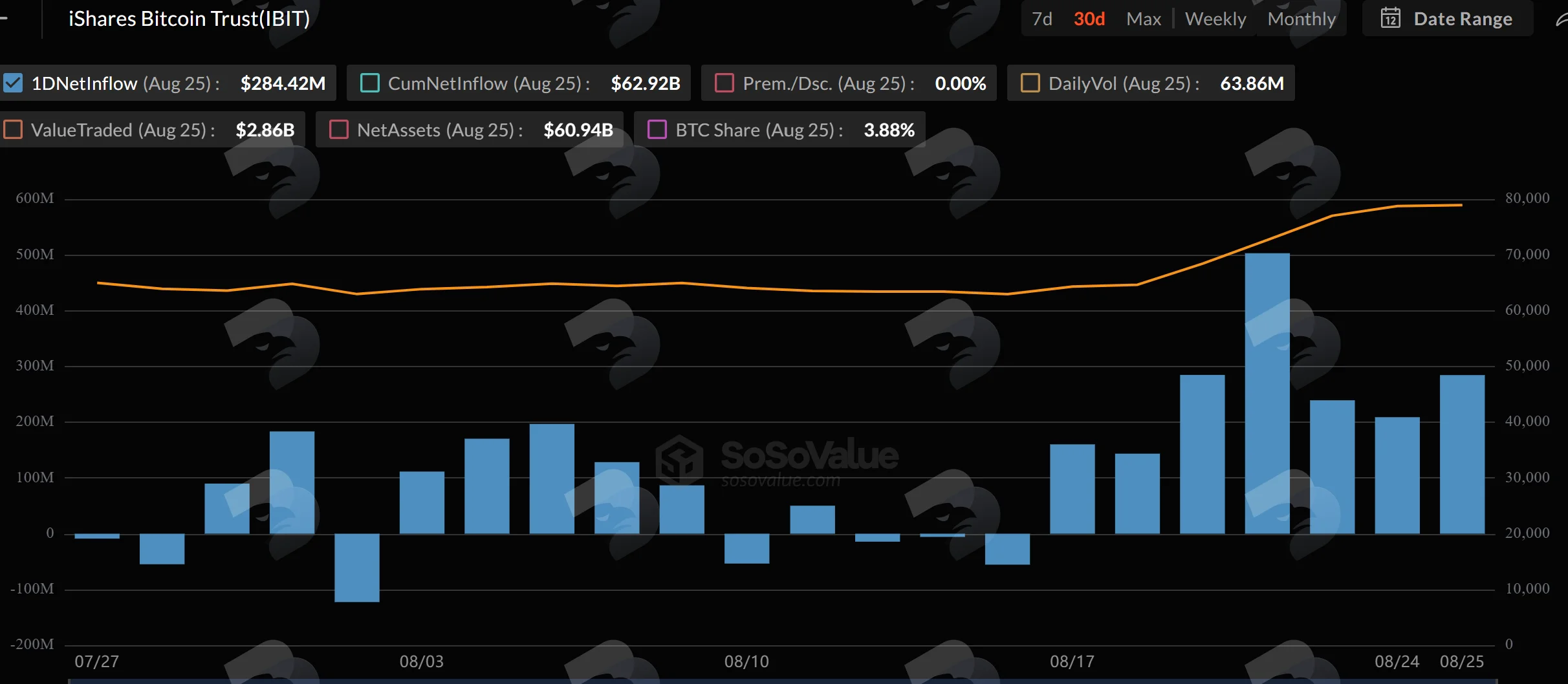Viewport: 1568px width, 684px height.
Task: Select the 30d time range tab
Action: tap(1089, 19)
